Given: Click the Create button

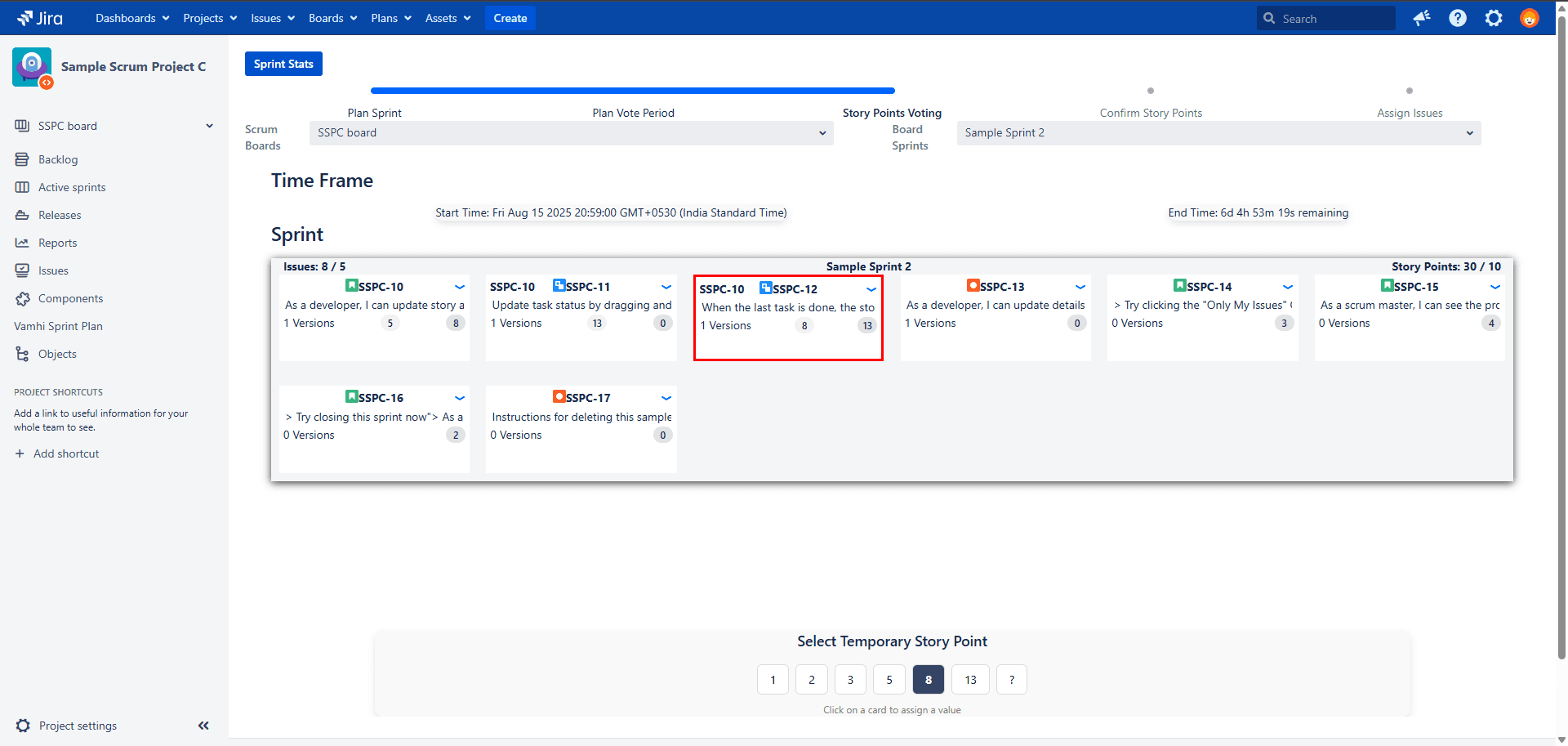Looking at the screenshot, I should [x=510, y=18].
